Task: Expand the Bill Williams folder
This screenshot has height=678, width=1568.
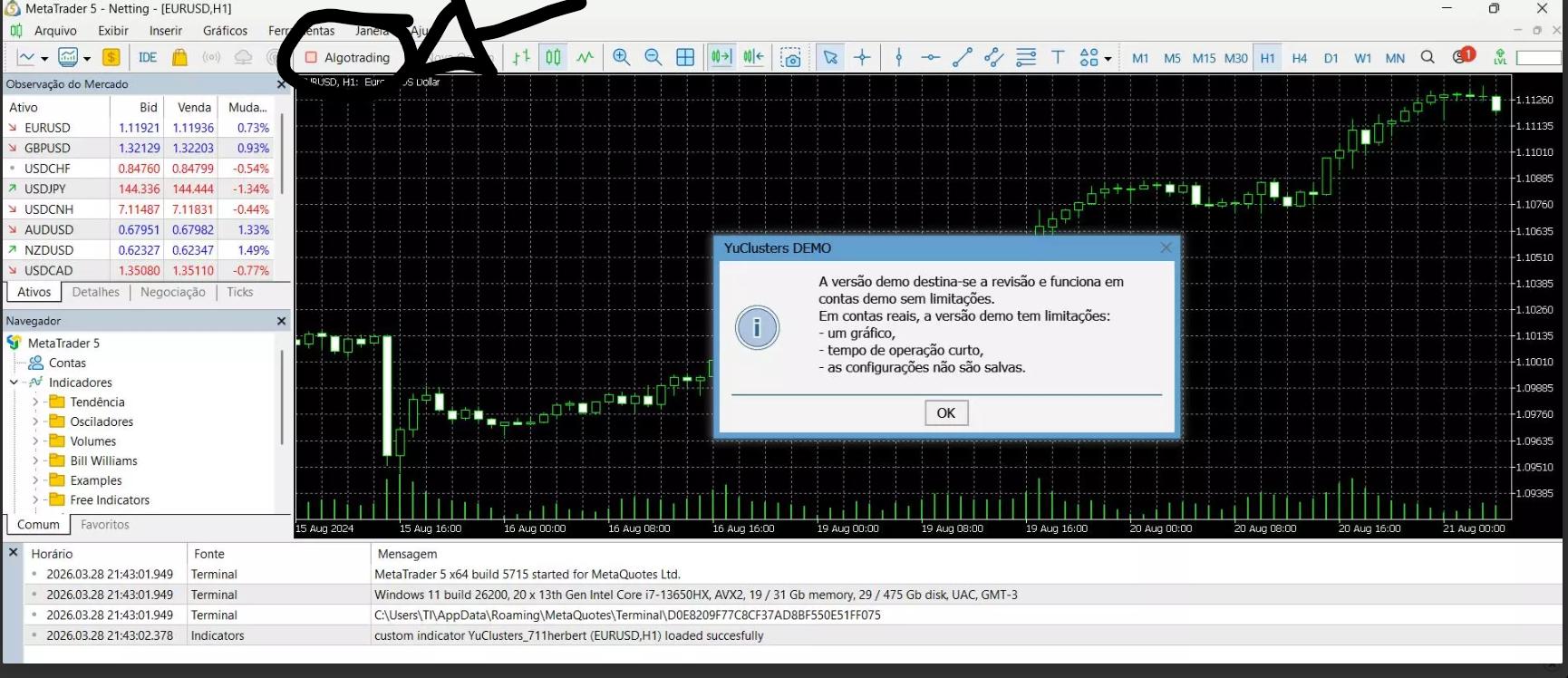Action: (35, 460)
